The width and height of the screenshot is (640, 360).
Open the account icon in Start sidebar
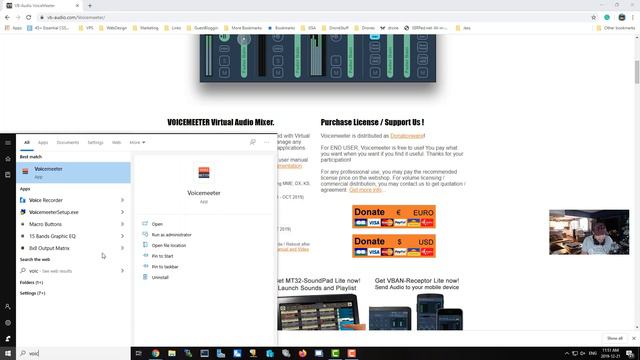tap(8, 307)
